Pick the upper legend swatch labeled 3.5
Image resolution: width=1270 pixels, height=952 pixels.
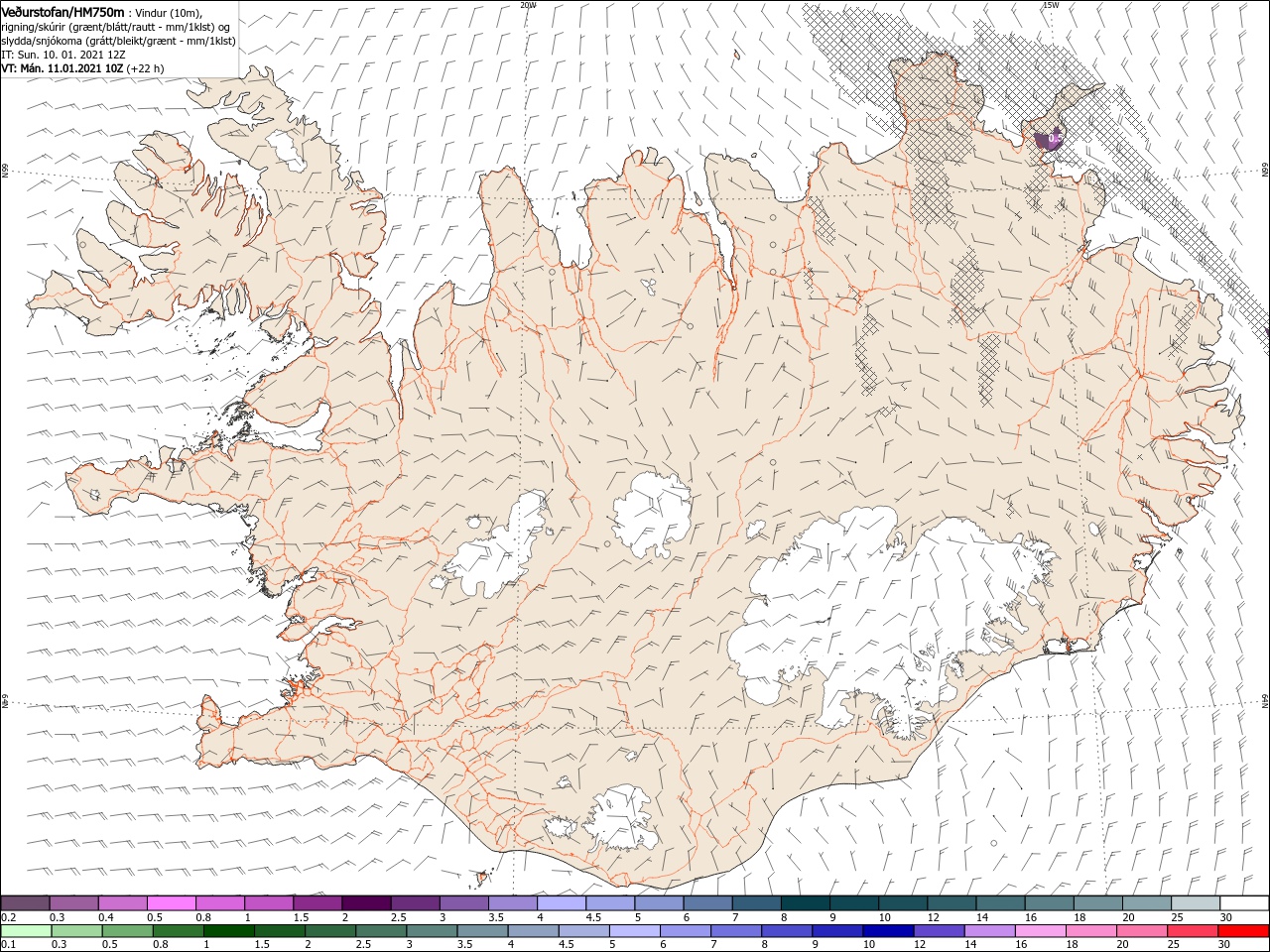[512, 902]
